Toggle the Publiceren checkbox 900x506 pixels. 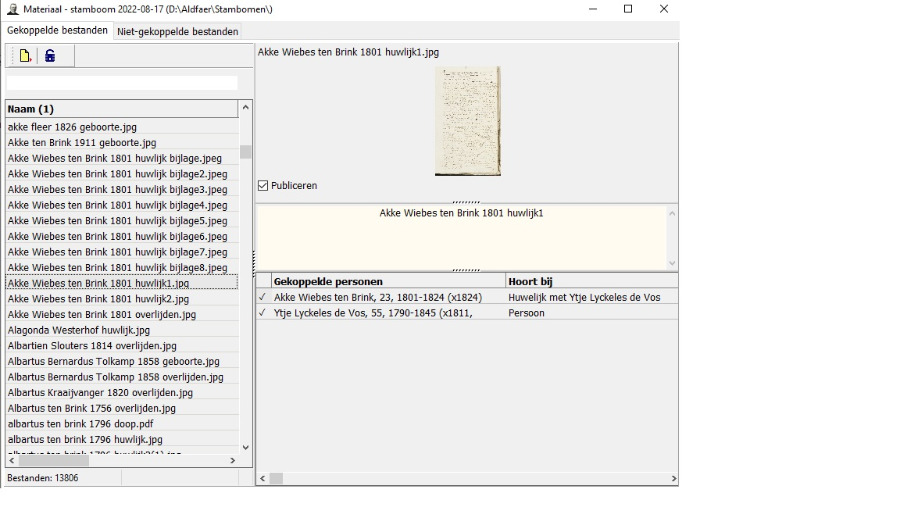264,185
